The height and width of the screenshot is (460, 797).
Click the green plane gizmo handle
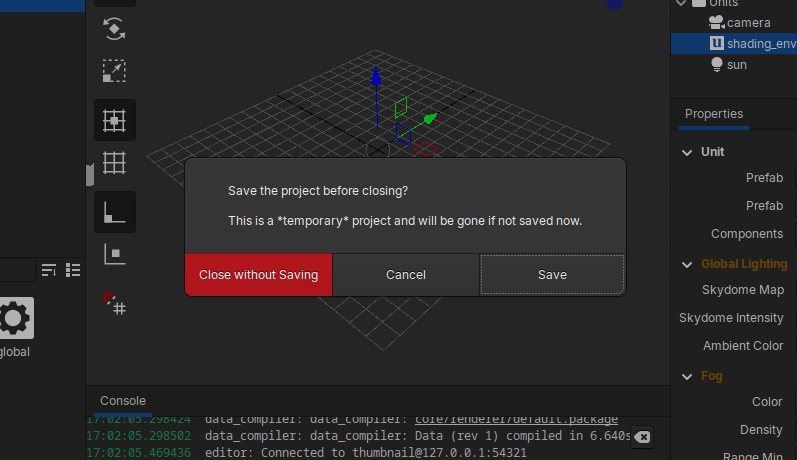401,108
